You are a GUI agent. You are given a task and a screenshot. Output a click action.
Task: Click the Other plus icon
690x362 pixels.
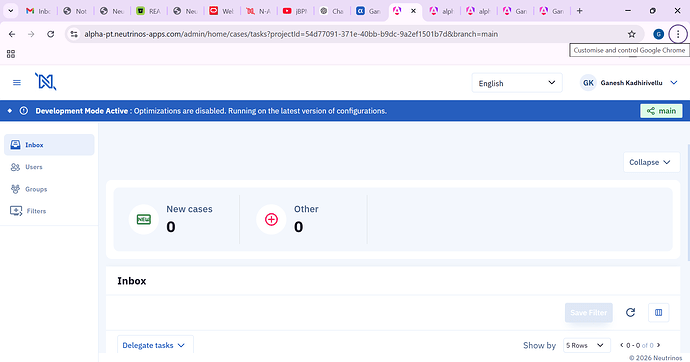click(x=271, y=219)
